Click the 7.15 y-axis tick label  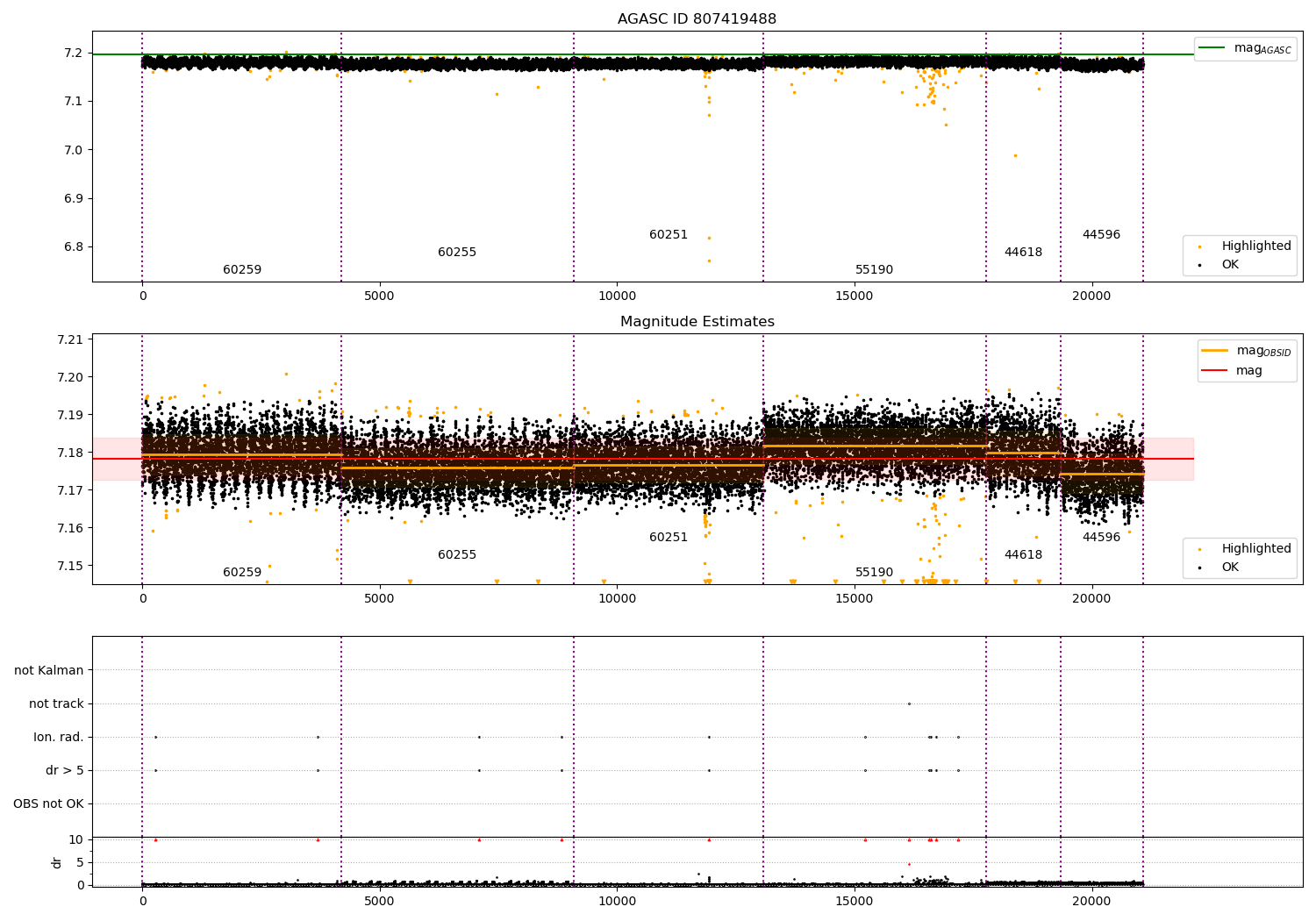(69, 566)
